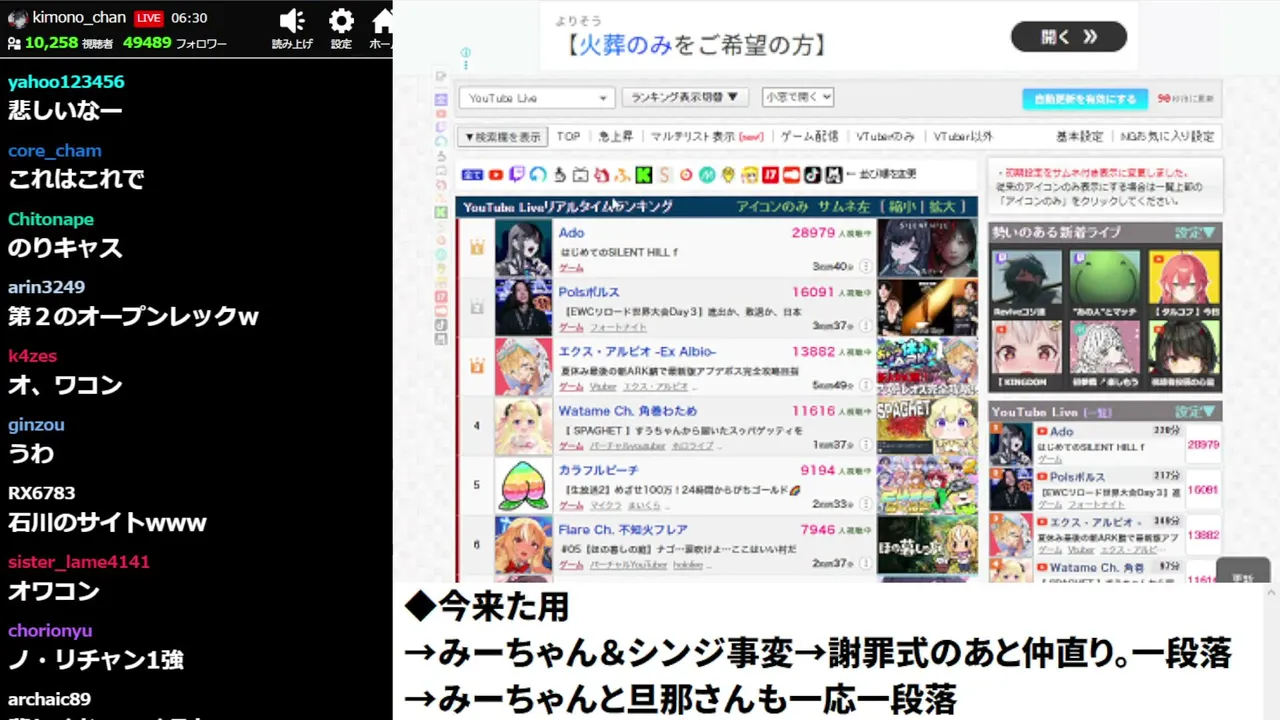Go to the ホーム house icon
The width and height of the screenshot is (1280, 720).
[x=382, y=21]
